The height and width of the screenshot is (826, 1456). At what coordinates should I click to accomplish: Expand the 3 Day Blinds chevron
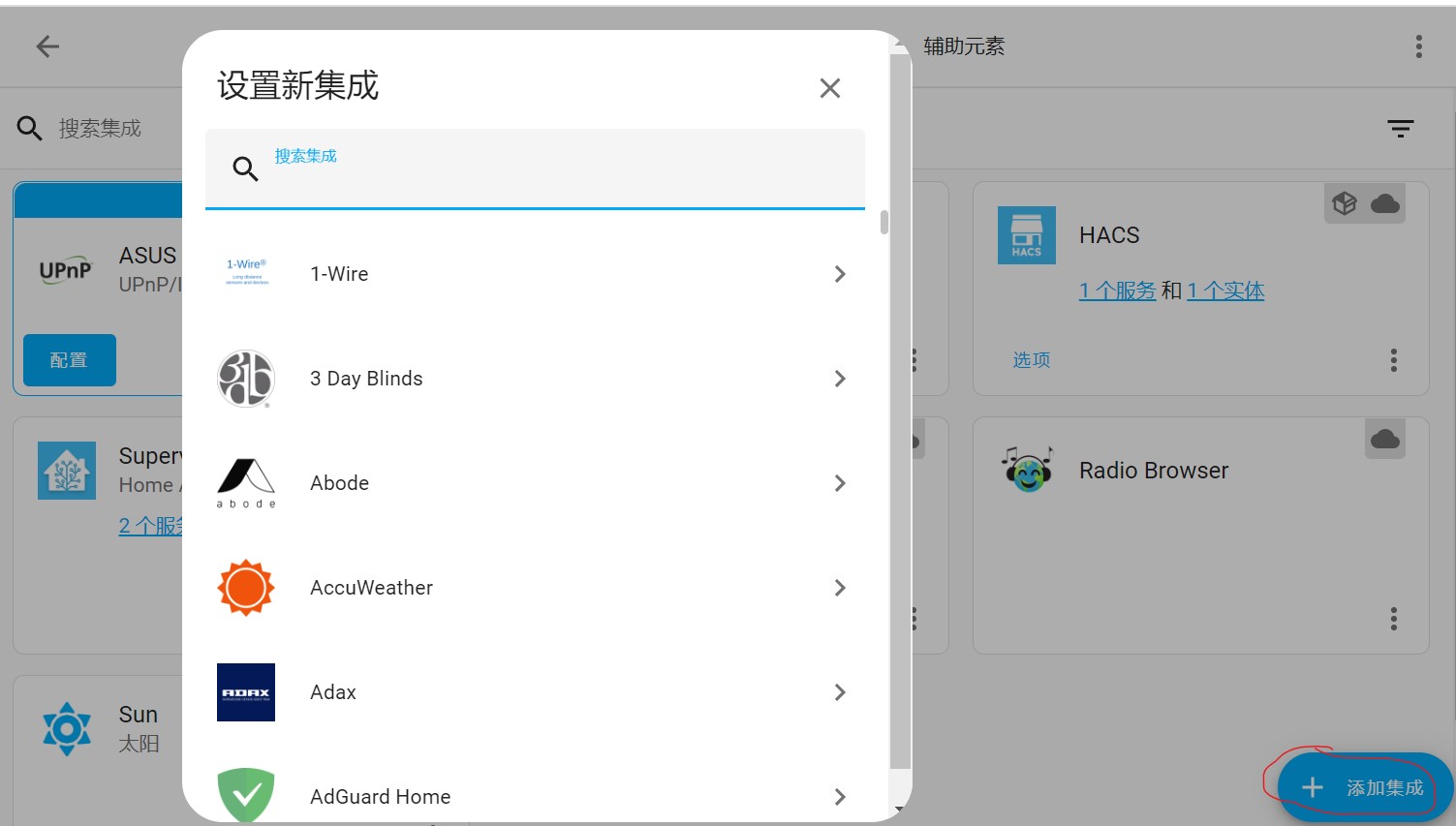[x=840, y=379]
